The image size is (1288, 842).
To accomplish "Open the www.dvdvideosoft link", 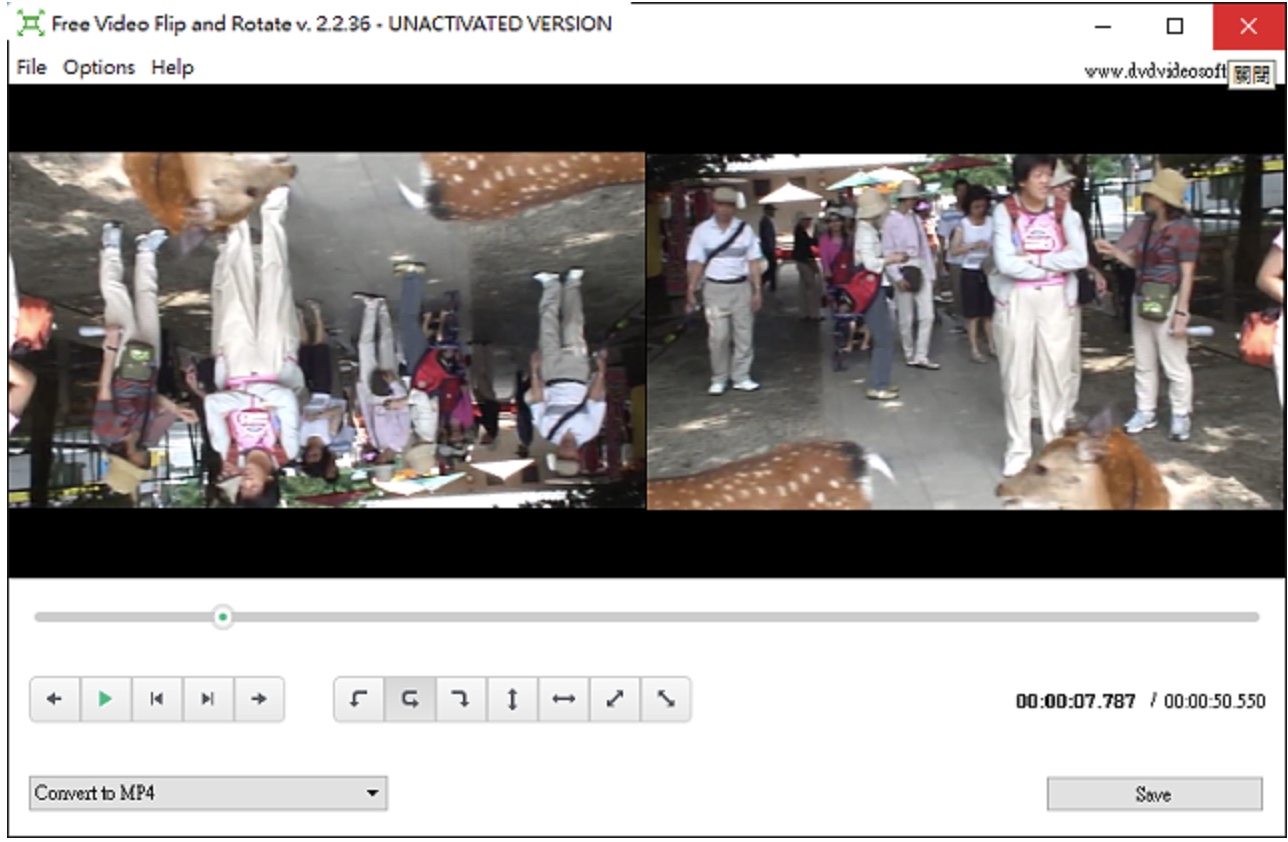I will coord(1155,72).
